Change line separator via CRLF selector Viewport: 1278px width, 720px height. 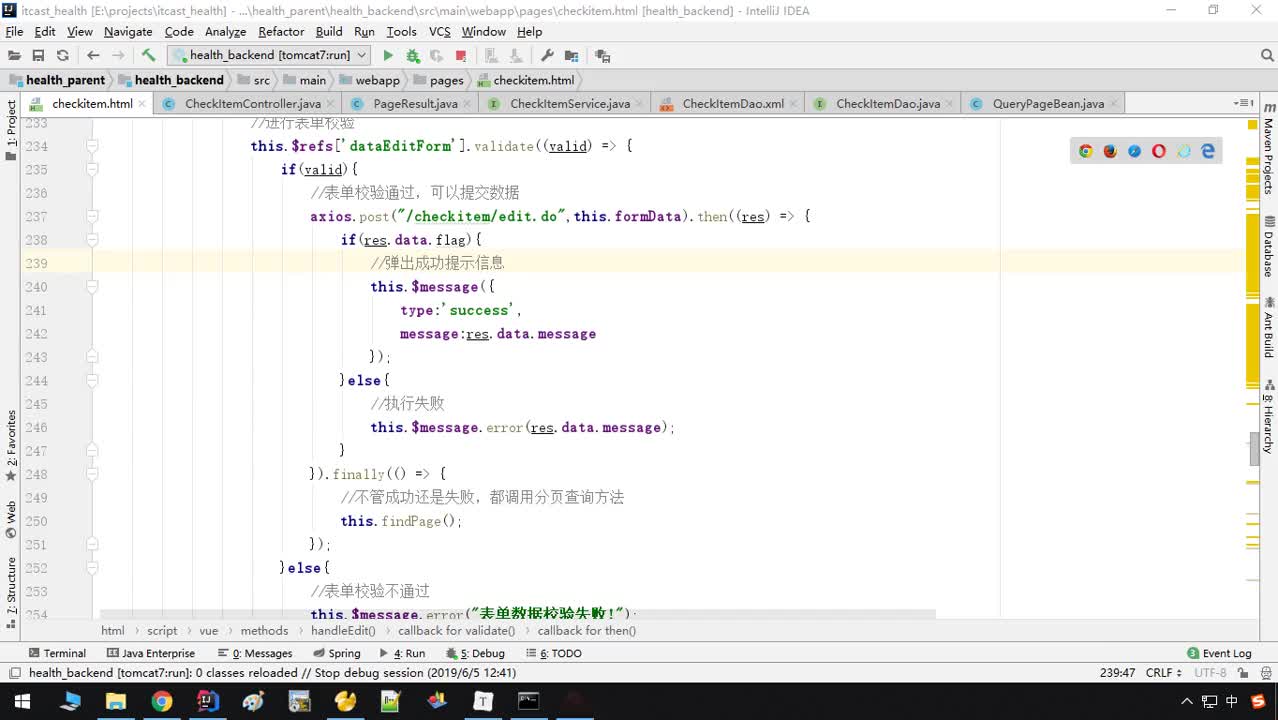tap(1164, 673)
